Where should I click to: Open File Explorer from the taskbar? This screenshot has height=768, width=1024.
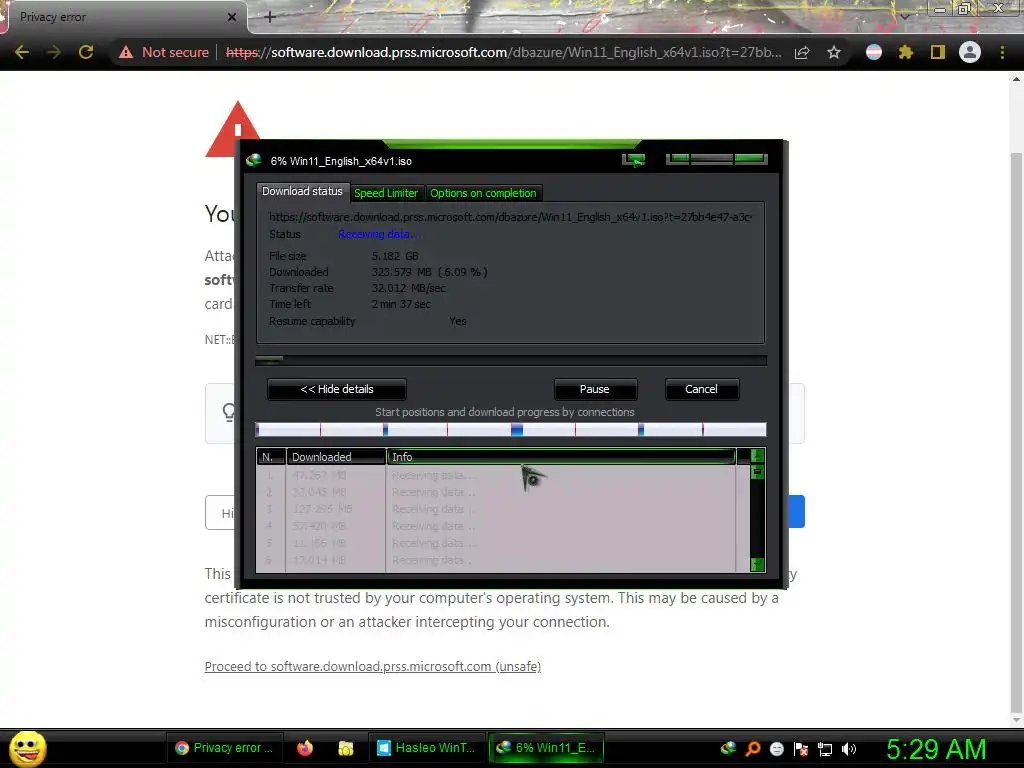(345, 748)
